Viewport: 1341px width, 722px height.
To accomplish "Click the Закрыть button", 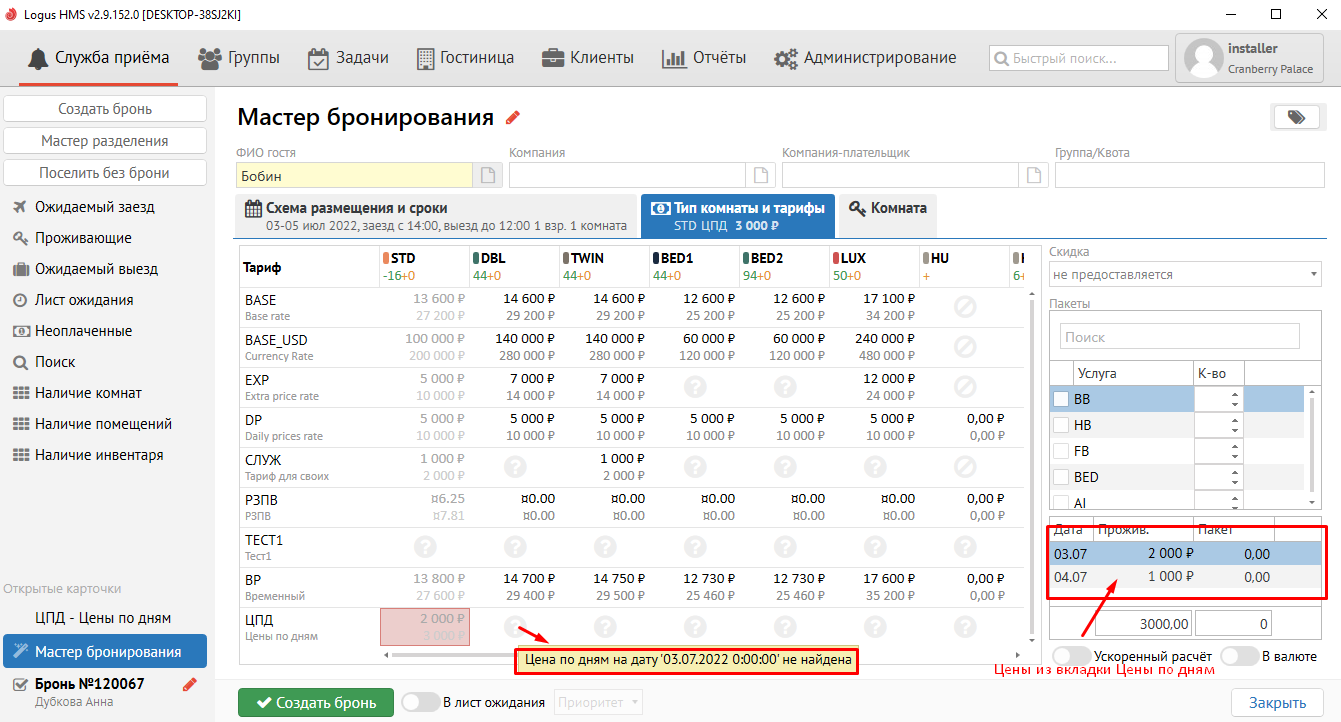I will click(1277, 702).
